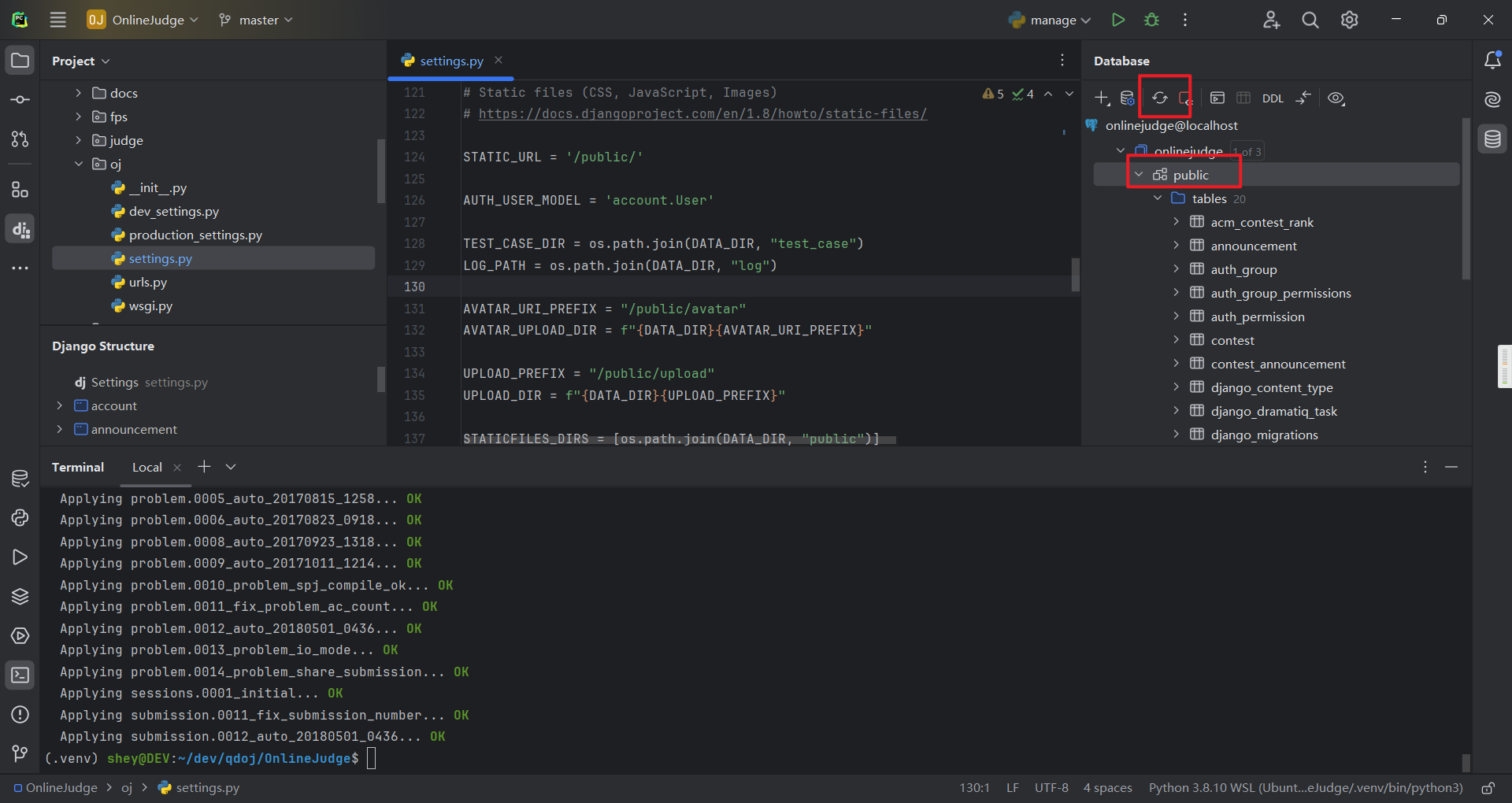Open Search Everywhere magnifier
This screenshot has width=1512, height=803.
[x=1310, y=20]
